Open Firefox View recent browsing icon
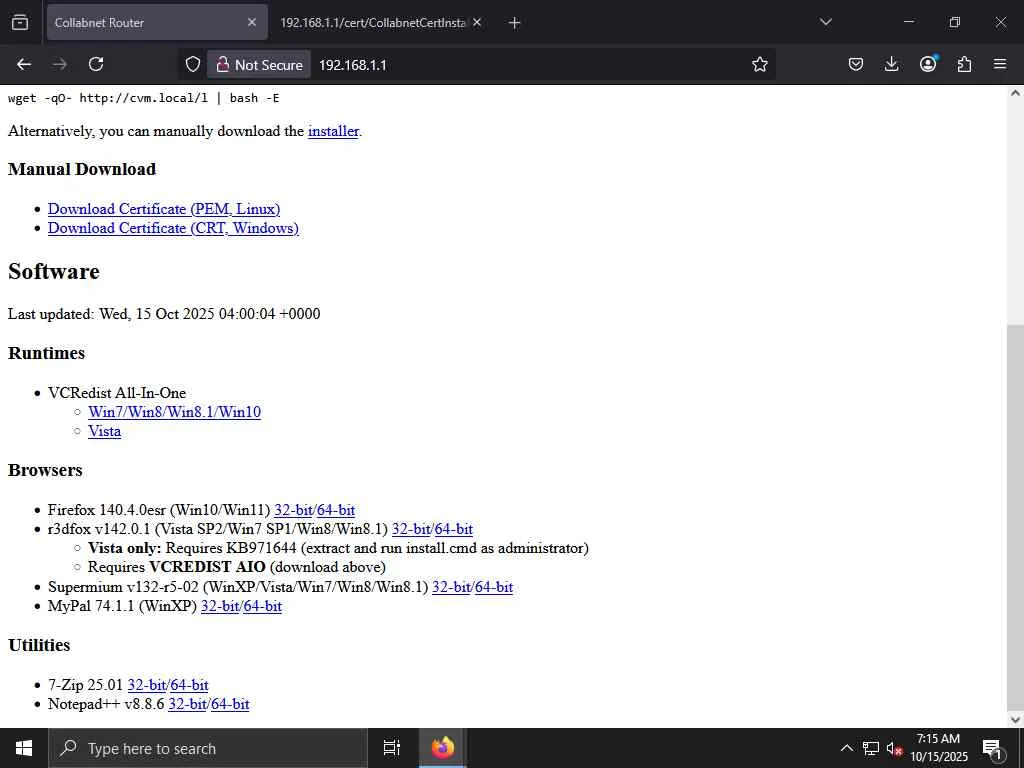The height and width of the screenshot is (768, 1024). (x=20, y=22)
